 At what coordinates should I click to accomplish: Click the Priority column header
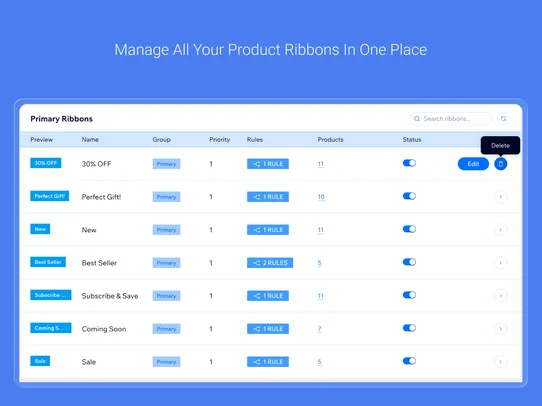click(x=219, y=140)
